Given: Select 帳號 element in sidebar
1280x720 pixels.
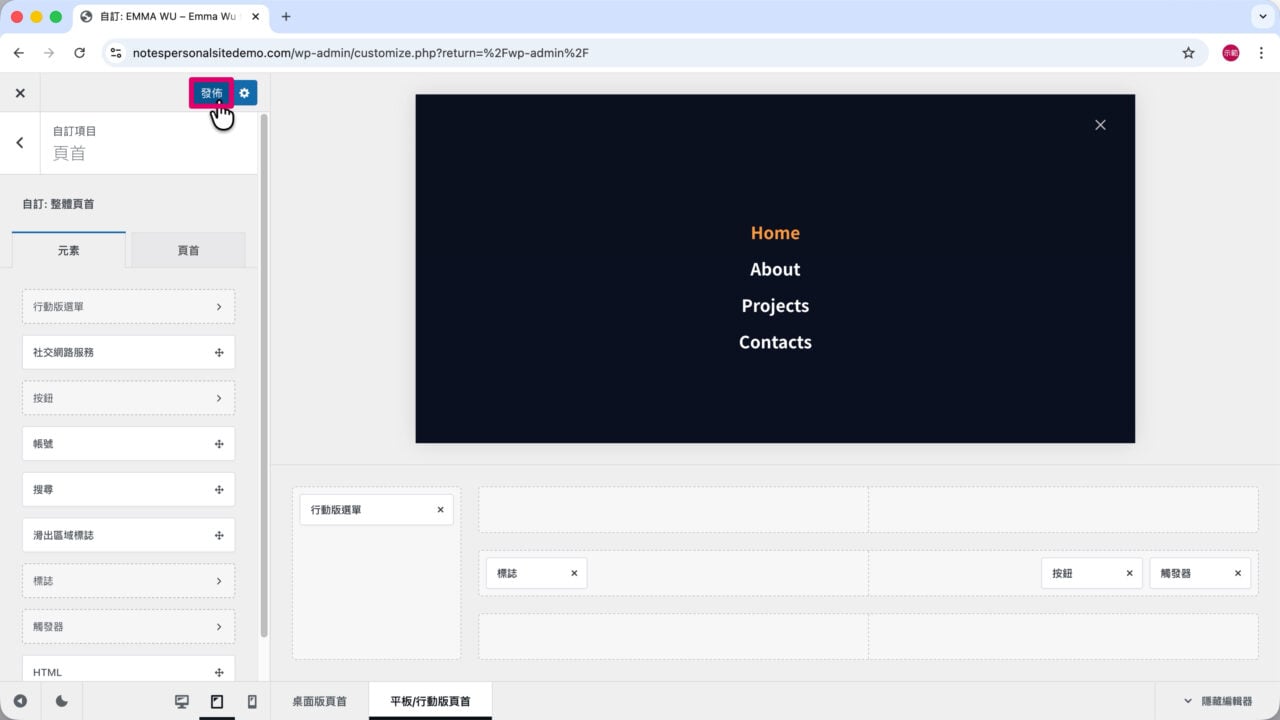Looking at the screenshot, I should pos(128,443).
